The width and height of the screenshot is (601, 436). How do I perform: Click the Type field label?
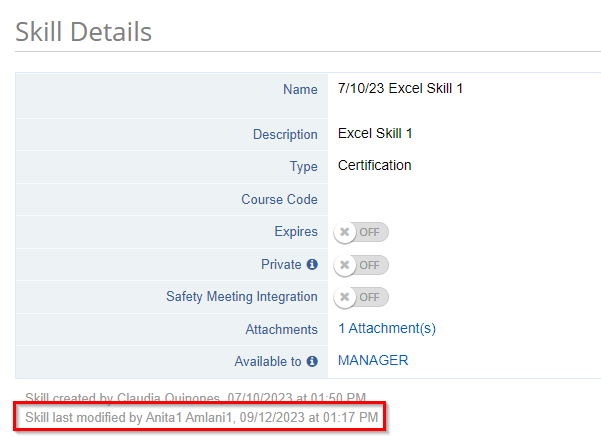click(301, 166)
